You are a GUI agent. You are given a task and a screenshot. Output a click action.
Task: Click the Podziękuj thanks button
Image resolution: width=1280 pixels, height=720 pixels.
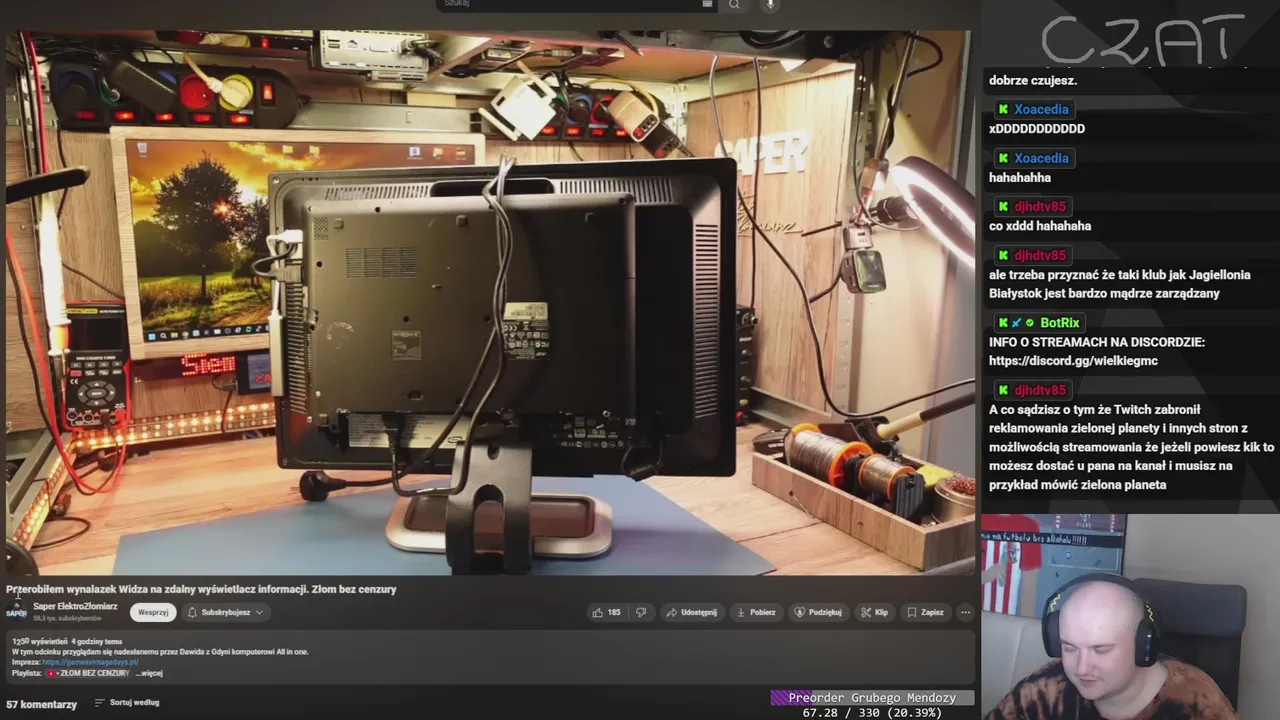coord(818,612)
